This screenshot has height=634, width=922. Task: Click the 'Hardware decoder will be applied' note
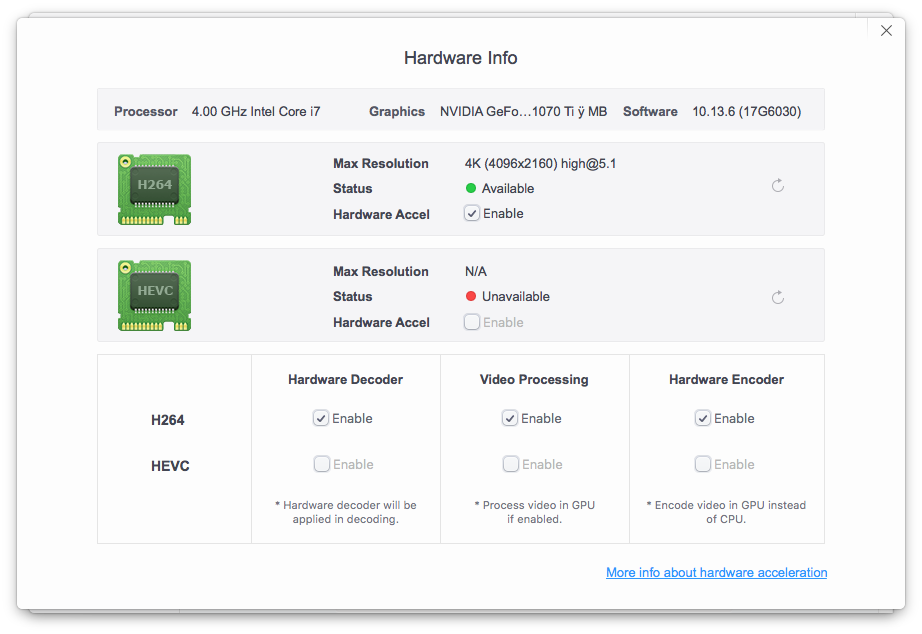[346, 512]
